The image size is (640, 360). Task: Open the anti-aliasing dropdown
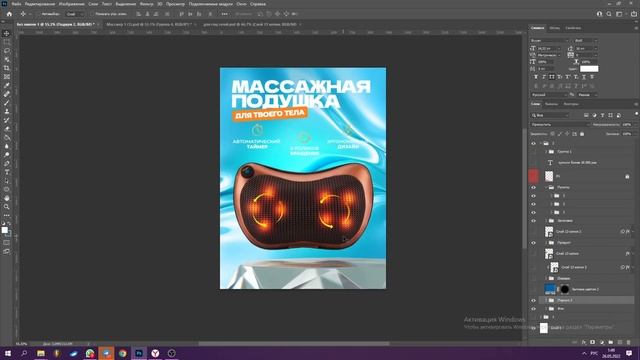[588, 95]
